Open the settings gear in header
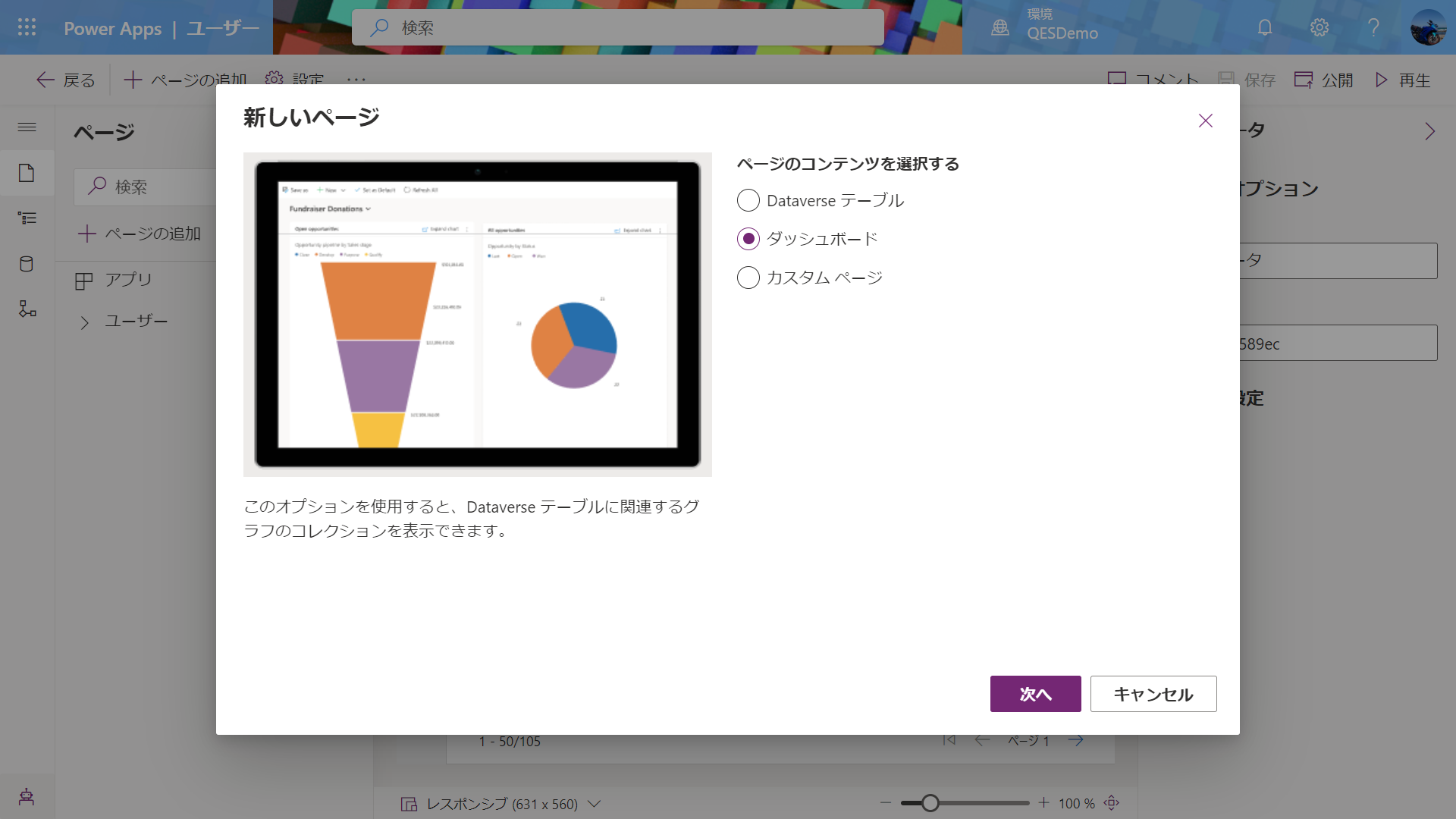Image resolution: width=1456 pixels, height=819 pixels. (x=1319, y=27)
